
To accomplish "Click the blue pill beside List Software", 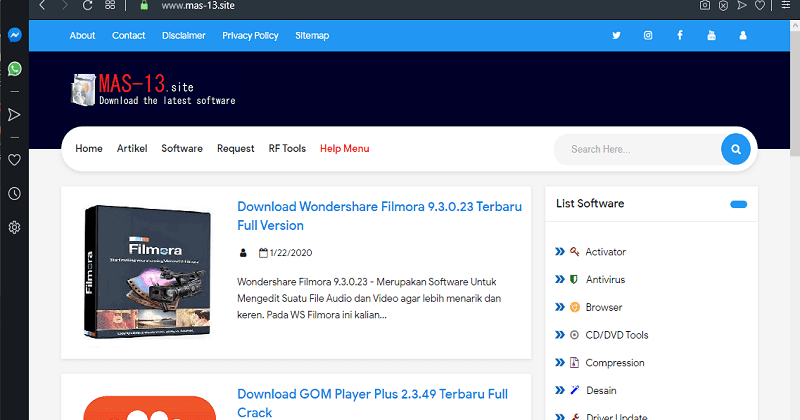I will pos(738,204).
